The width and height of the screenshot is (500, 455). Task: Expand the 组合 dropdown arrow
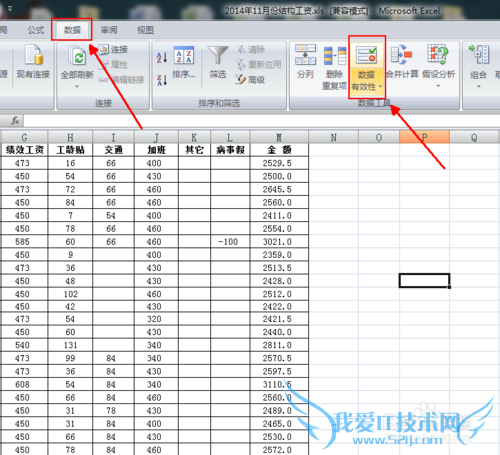[x=479, y=86]
